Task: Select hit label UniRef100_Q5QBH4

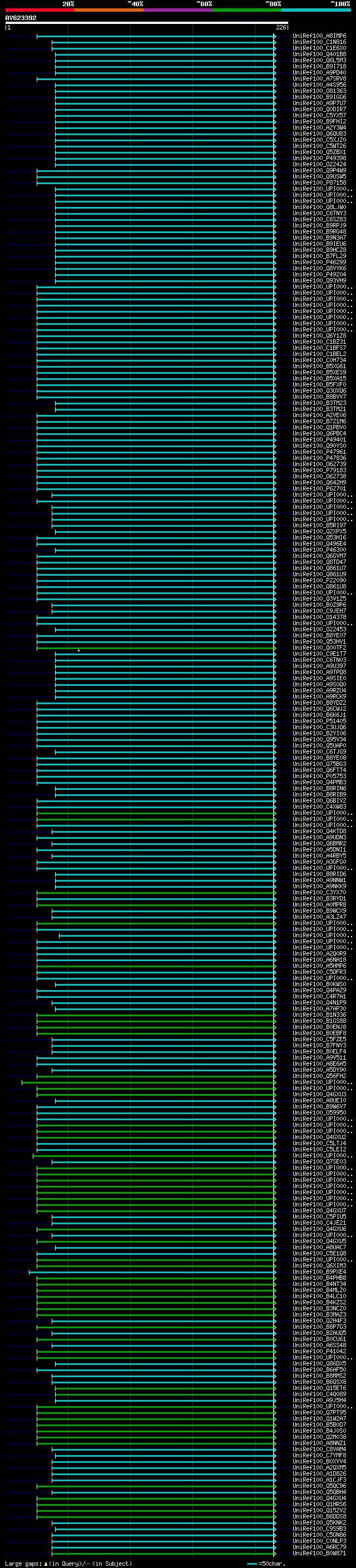Action: [319, 1492]
